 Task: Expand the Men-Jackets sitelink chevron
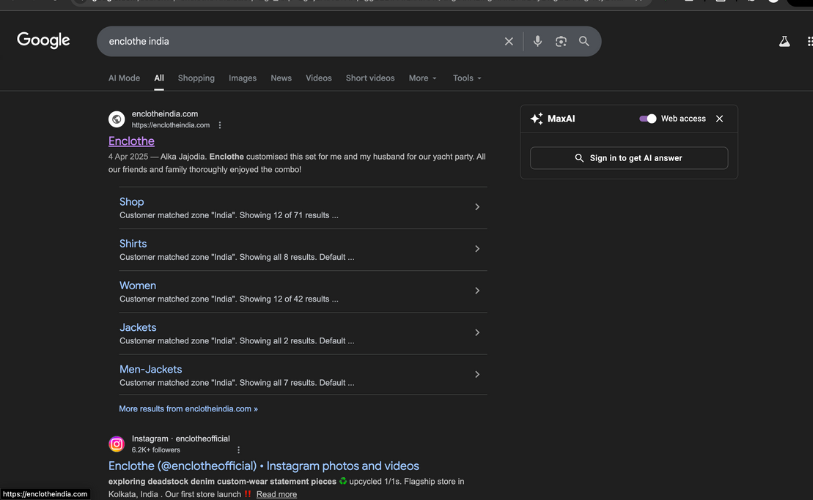[x=477, y=374]
